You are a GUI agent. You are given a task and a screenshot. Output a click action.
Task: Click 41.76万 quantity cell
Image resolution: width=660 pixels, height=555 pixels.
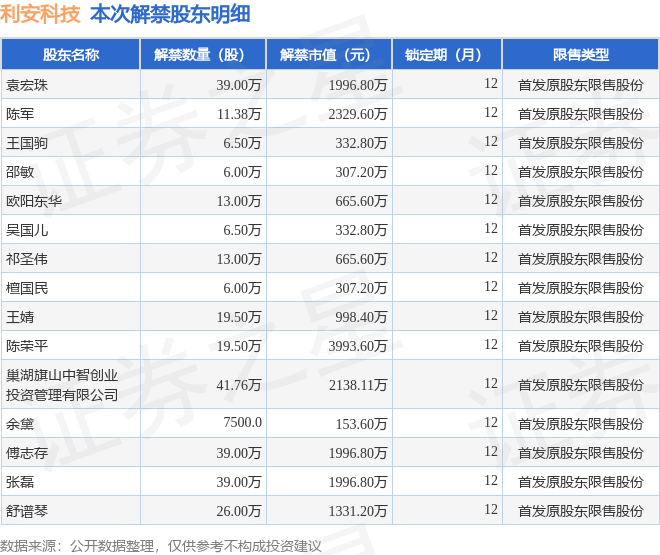[239, 385]
